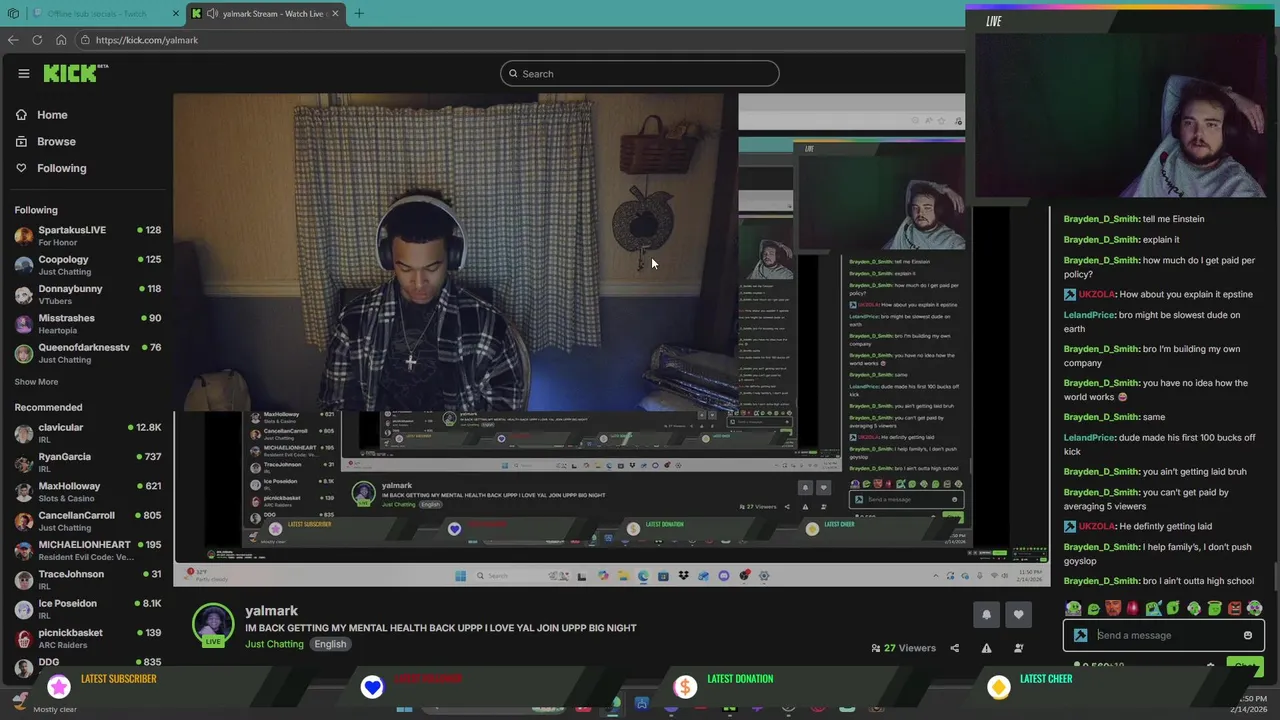Screen dimensions: 1280x720
Task: Open Following in the sidebar
Action: [51, 168]
